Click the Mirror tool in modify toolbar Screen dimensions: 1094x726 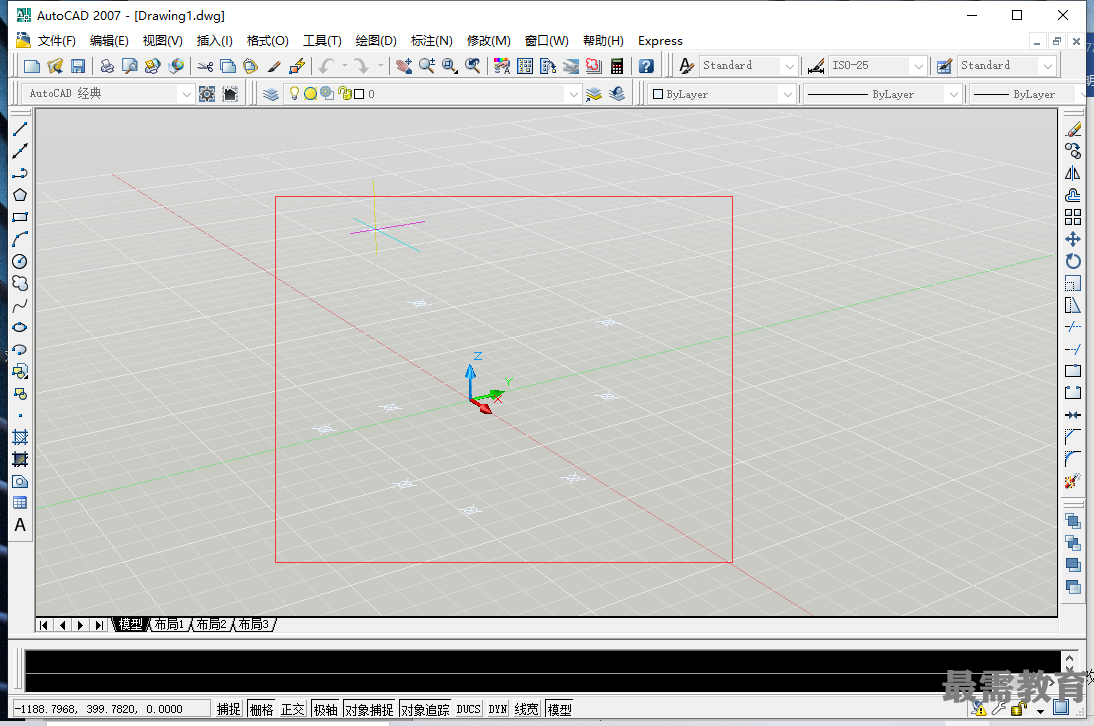1073,173
